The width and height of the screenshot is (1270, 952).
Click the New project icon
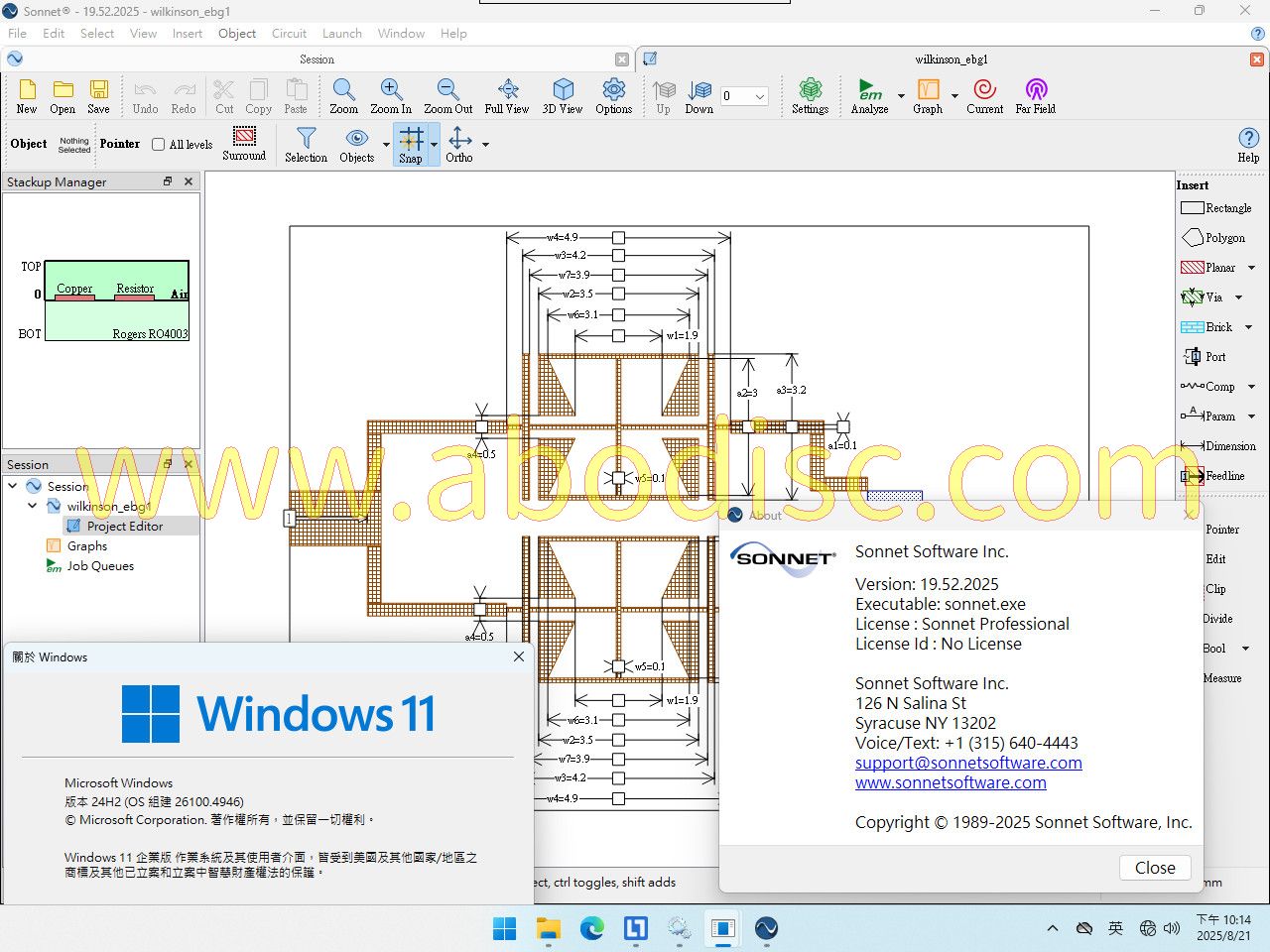(27, 96)
